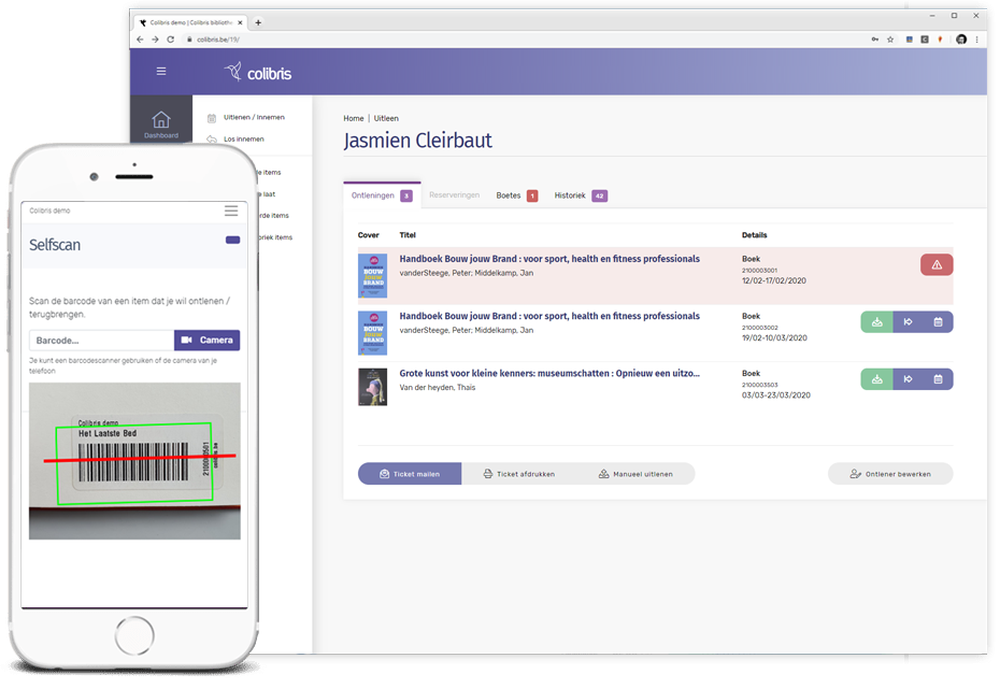Click author text Van der heyden, Thaïs
This screenshot has width=1000, height=678.
[x=438, y=388]
